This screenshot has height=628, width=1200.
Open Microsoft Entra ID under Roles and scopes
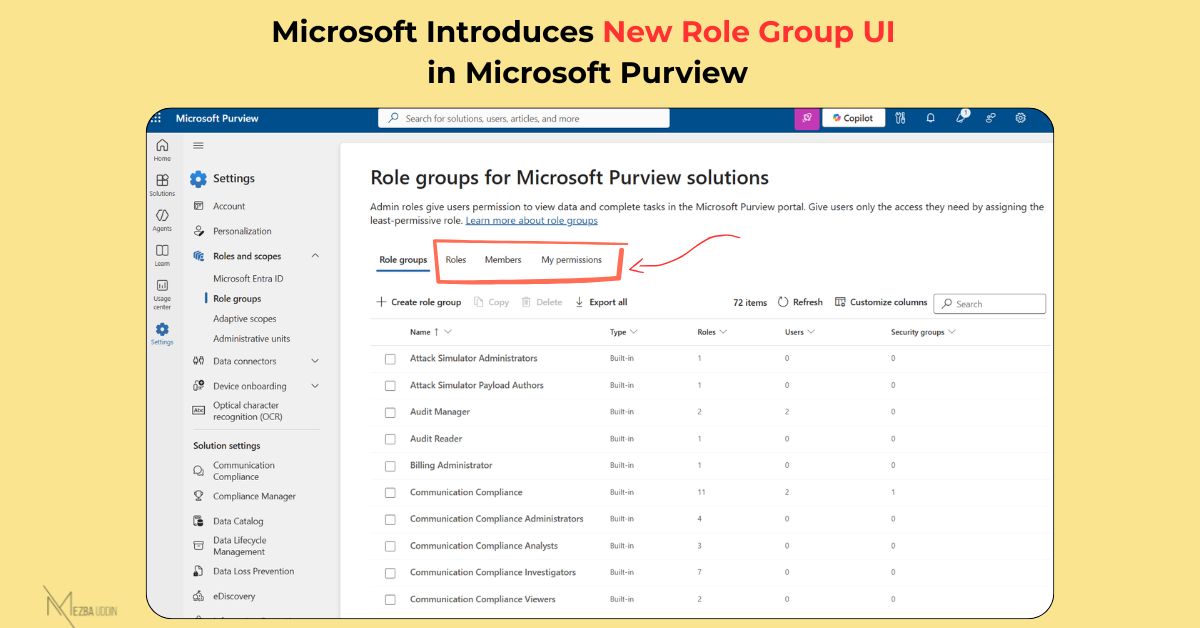tap(248, 279)
